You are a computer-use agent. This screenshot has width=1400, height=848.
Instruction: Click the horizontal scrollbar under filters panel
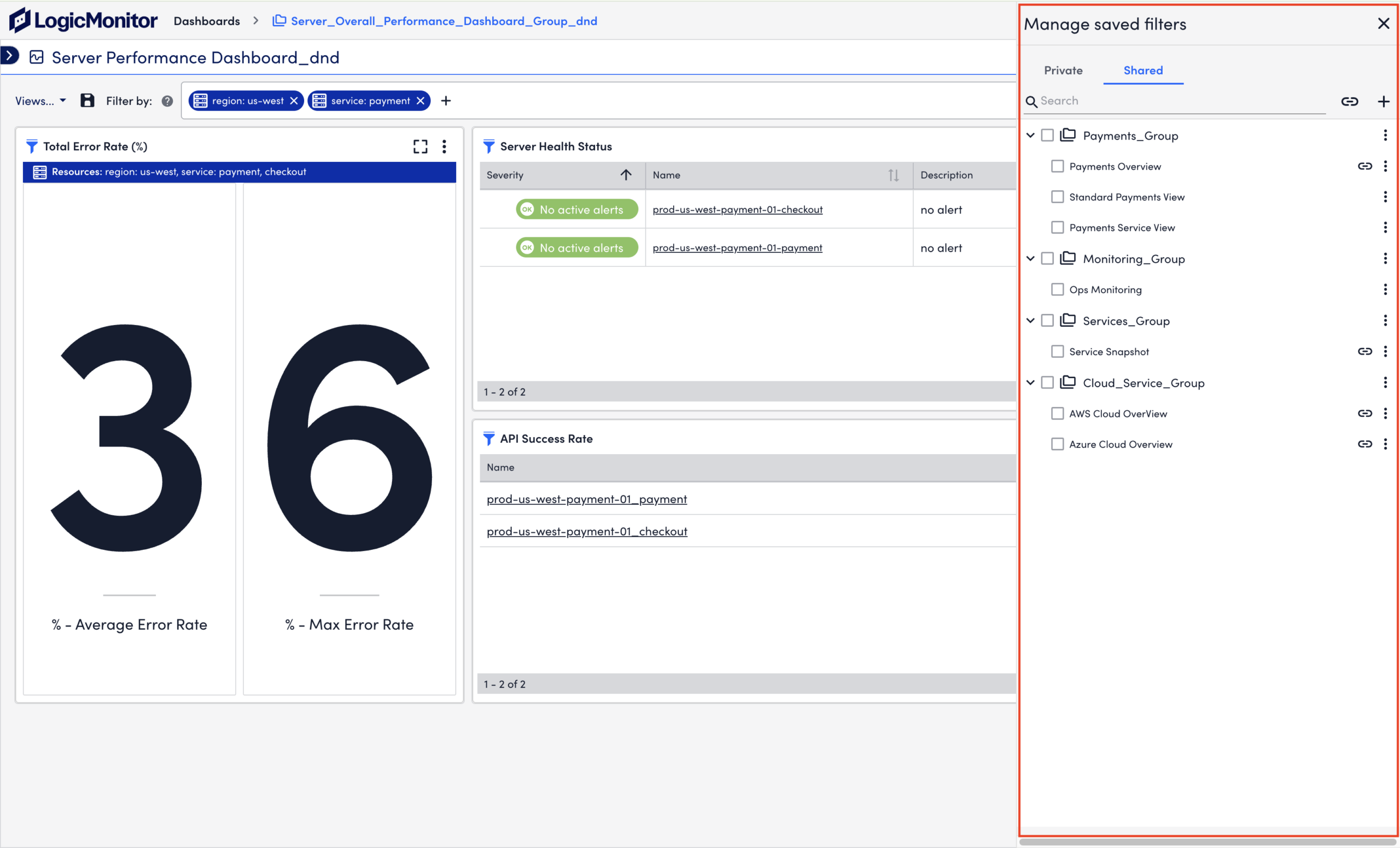coord(1208,842)
